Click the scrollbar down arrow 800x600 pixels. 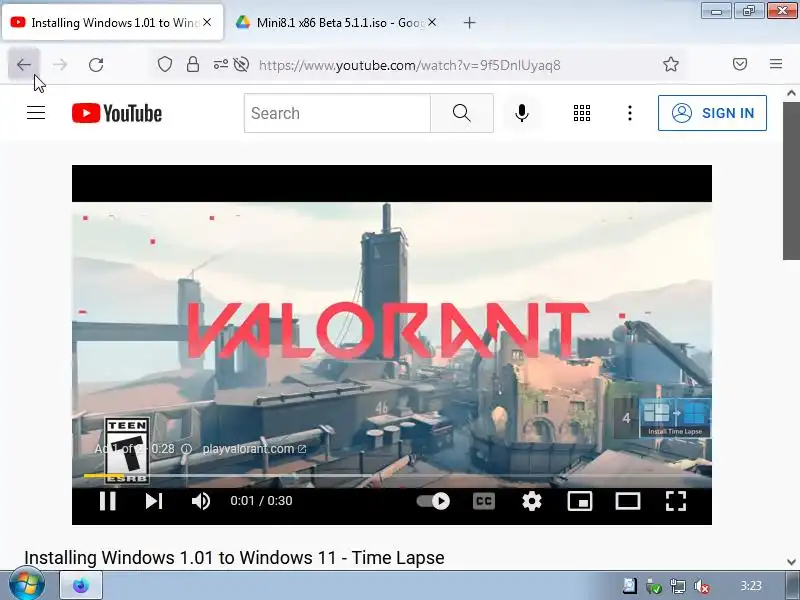[791, 561]
